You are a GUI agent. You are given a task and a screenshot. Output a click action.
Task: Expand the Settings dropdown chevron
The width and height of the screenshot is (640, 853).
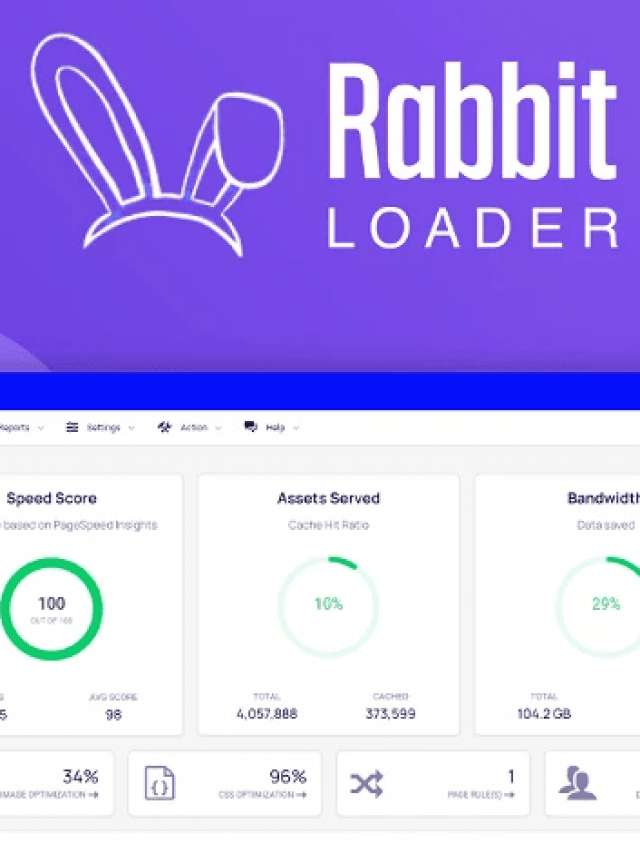pyautogui.click(x=131, y=428)
